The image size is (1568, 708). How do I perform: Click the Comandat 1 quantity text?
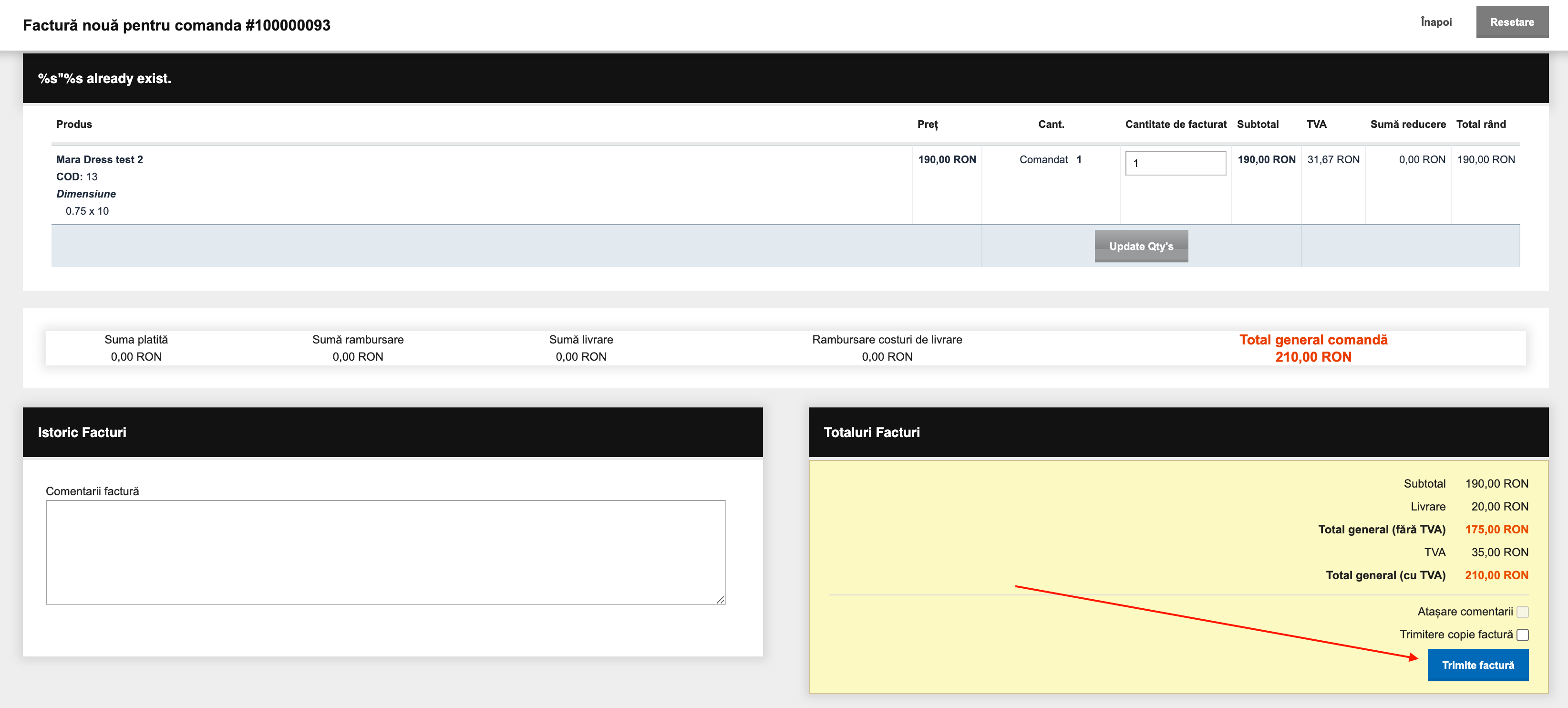[1050, 159]
